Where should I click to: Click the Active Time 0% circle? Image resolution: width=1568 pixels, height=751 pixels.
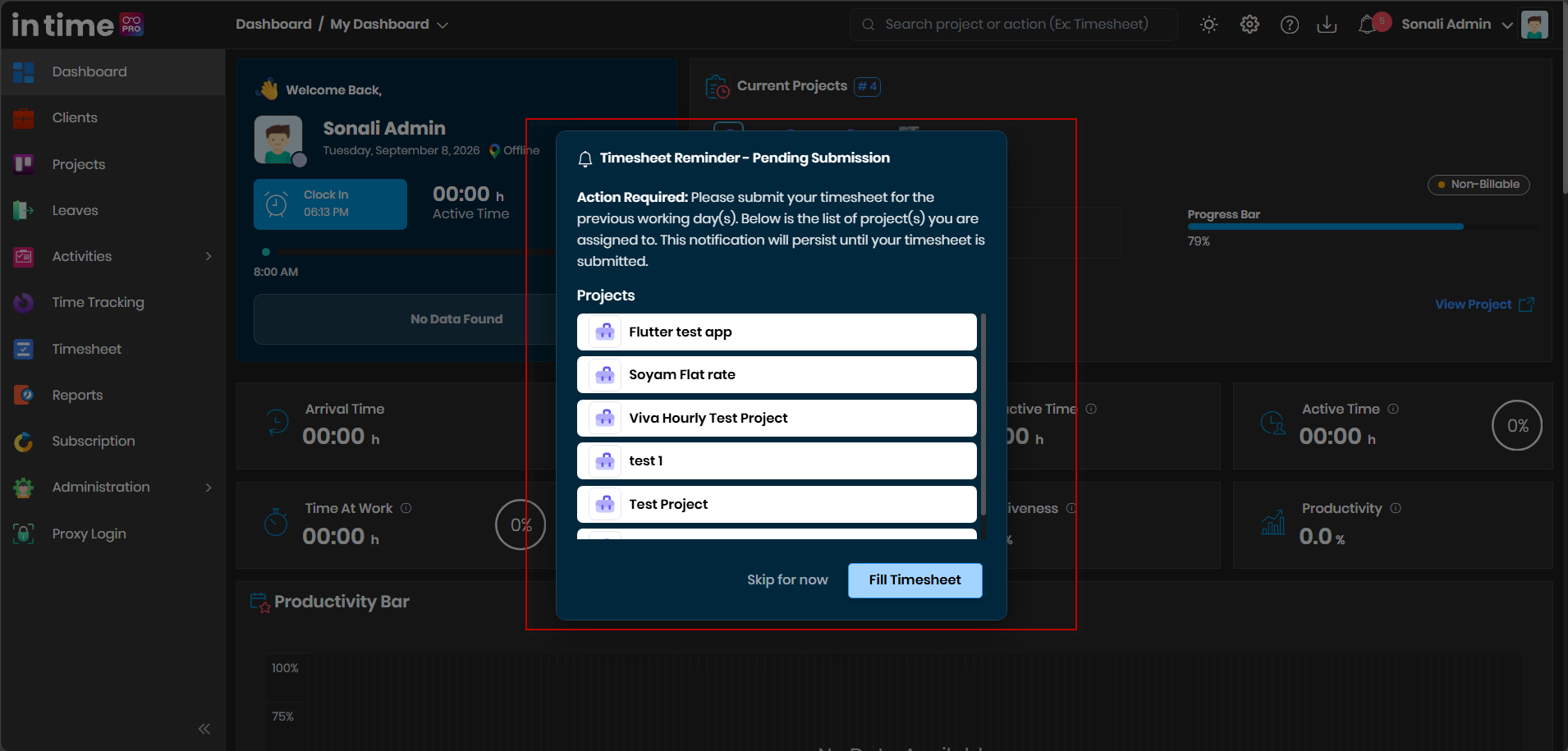click(1517, 425)
